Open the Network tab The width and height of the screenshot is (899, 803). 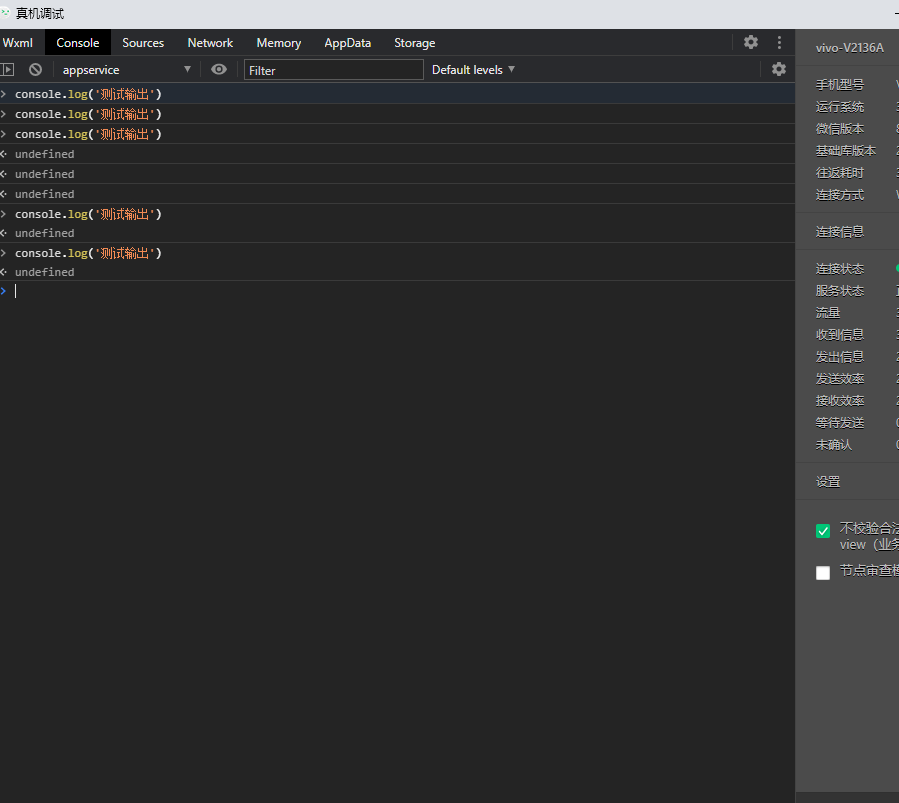coord(210,43)
